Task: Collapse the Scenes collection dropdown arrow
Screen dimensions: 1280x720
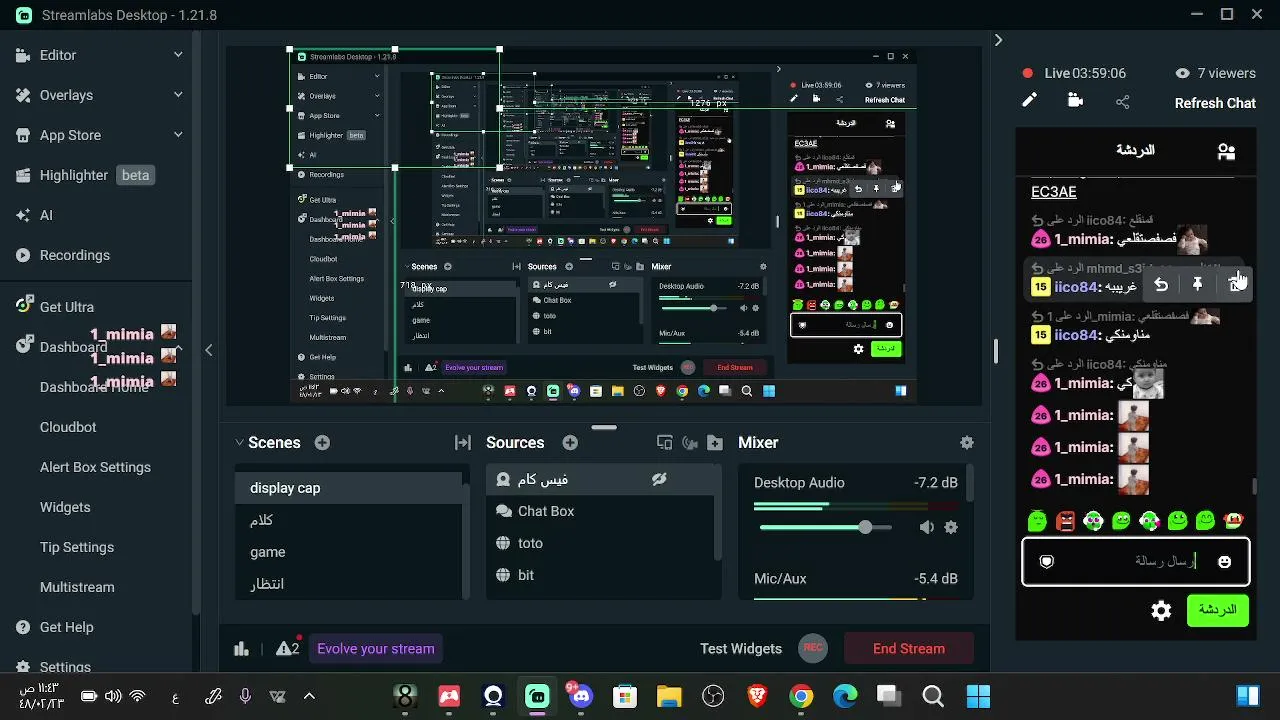Action: point(239,443)
